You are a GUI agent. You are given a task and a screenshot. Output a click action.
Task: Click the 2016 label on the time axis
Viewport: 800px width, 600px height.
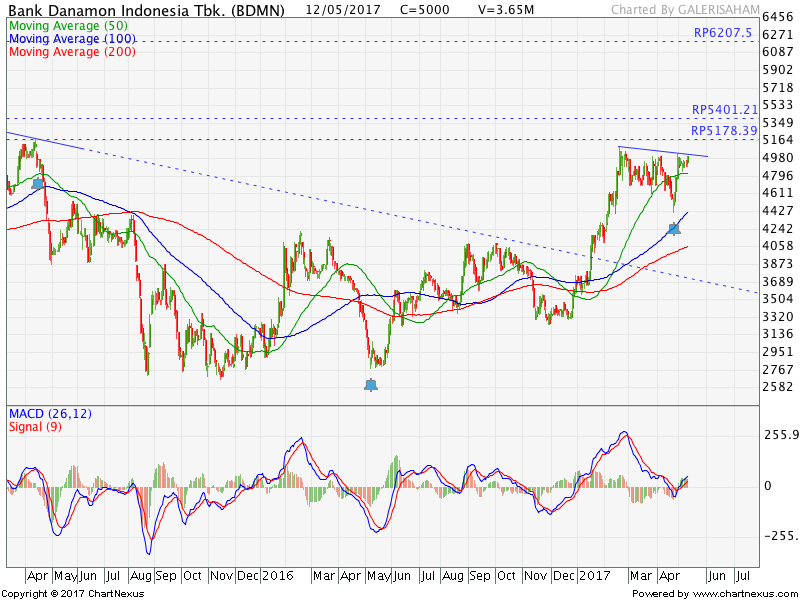(x=279, y=576)
